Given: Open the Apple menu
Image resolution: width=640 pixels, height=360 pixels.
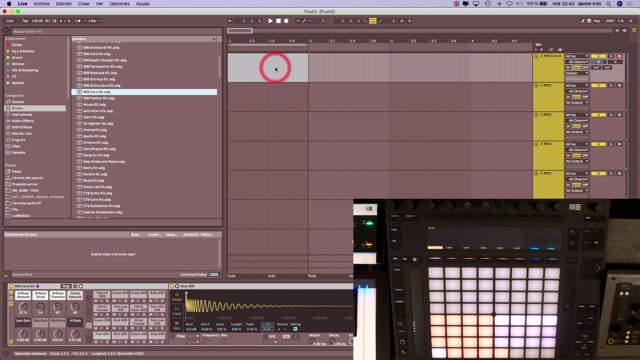Looking at the screenshot, I should [x=9, y=4].
